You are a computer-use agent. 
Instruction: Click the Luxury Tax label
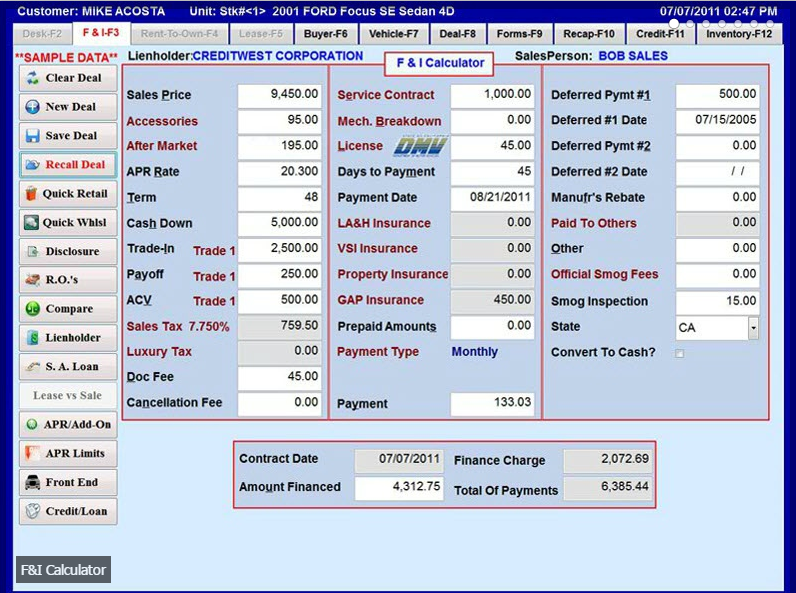(159, 352)
